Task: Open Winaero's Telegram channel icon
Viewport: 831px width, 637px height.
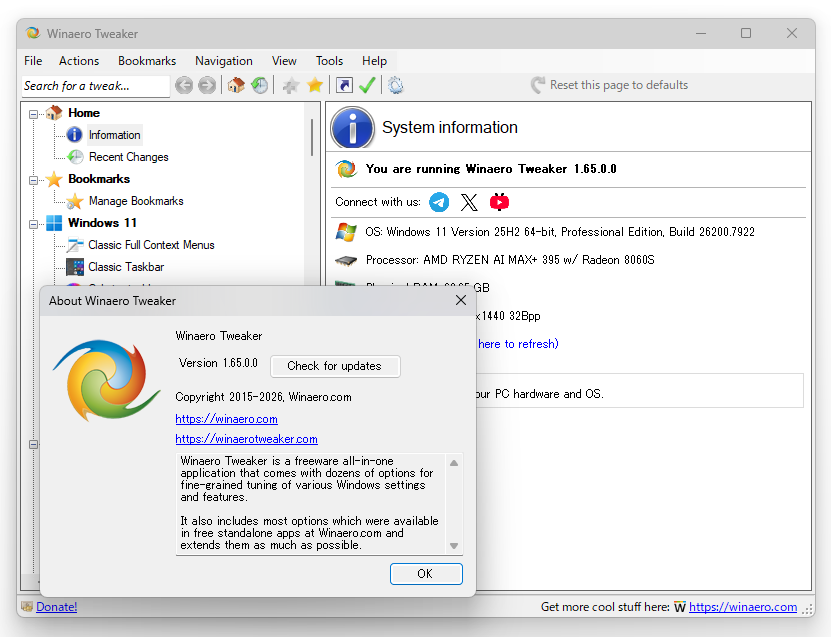Action: click(x=438, y=202)
